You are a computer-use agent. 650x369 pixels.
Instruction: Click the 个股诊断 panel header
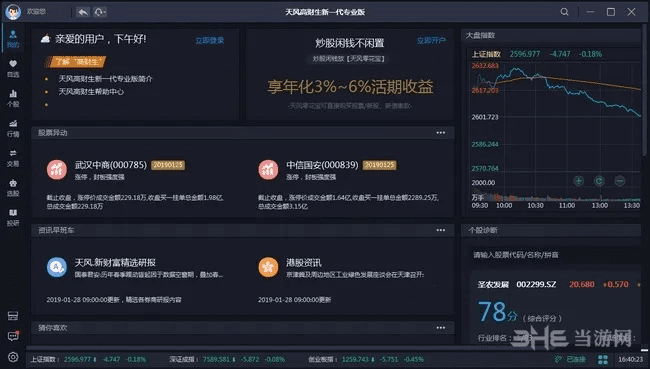[483, 230]
